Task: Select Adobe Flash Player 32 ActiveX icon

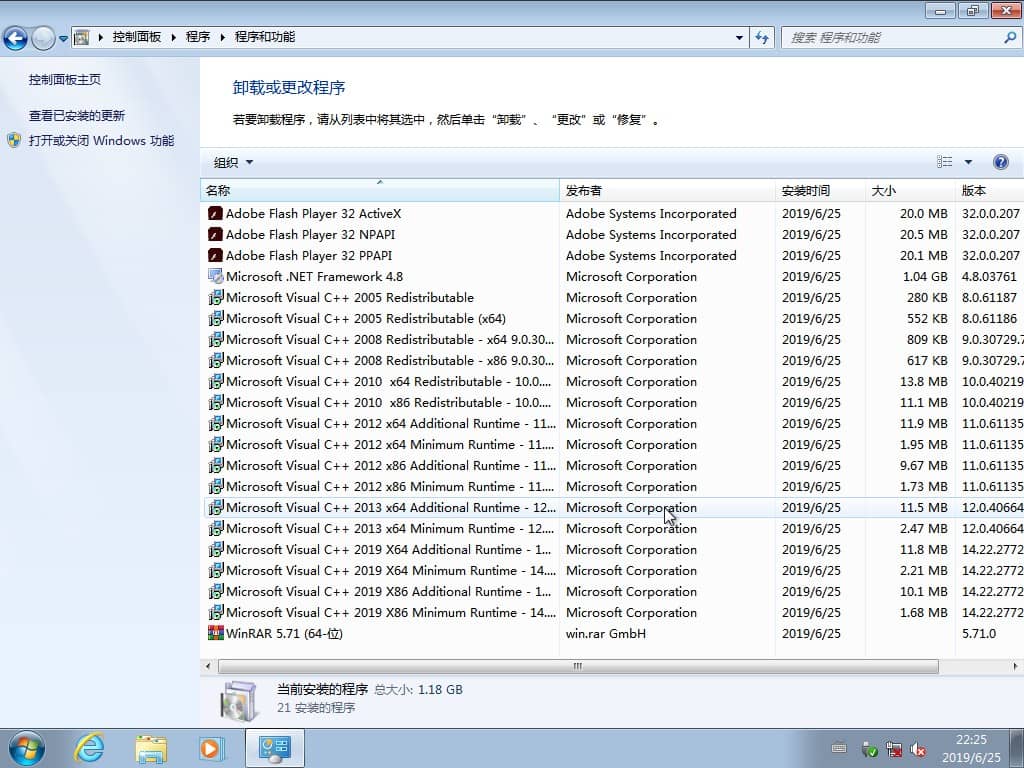Action: pos(215,214)
